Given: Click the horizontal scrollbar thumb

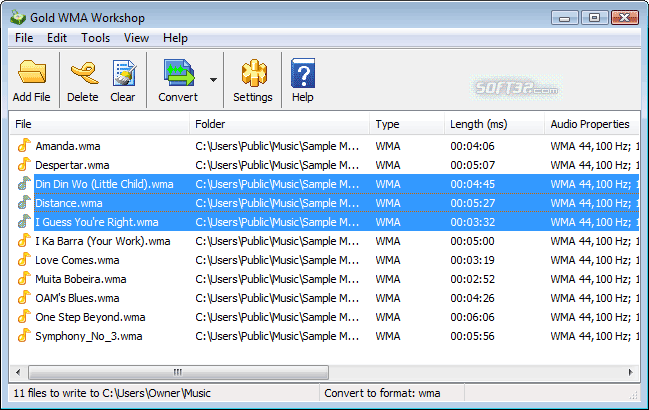Looking at the screenshot, I should pos(178,372).
